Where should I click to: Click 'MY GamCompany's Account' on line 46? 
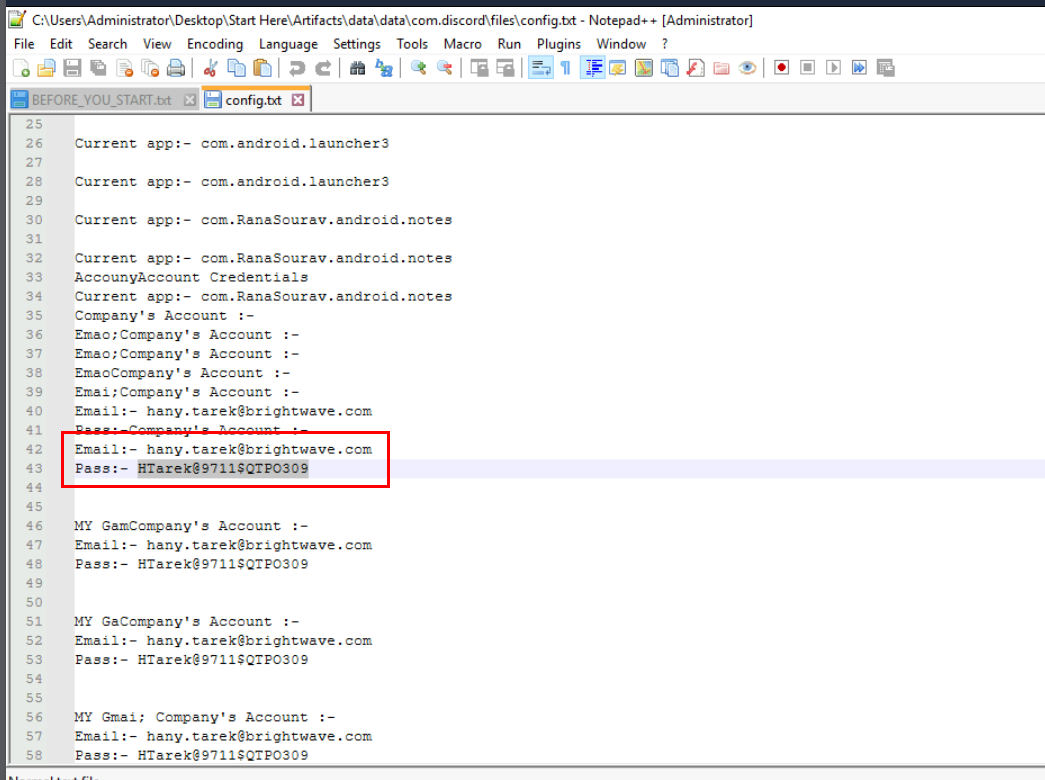[x=177, y=526]
